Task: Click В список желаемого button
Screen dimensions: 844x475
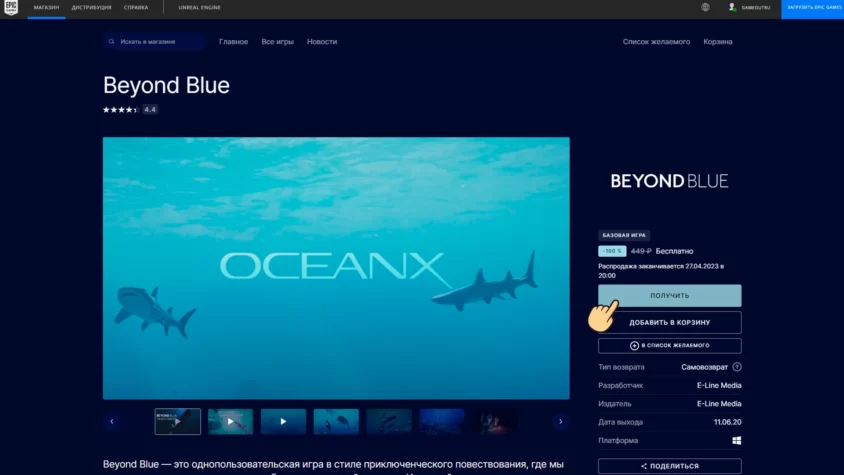Action: 670,346
